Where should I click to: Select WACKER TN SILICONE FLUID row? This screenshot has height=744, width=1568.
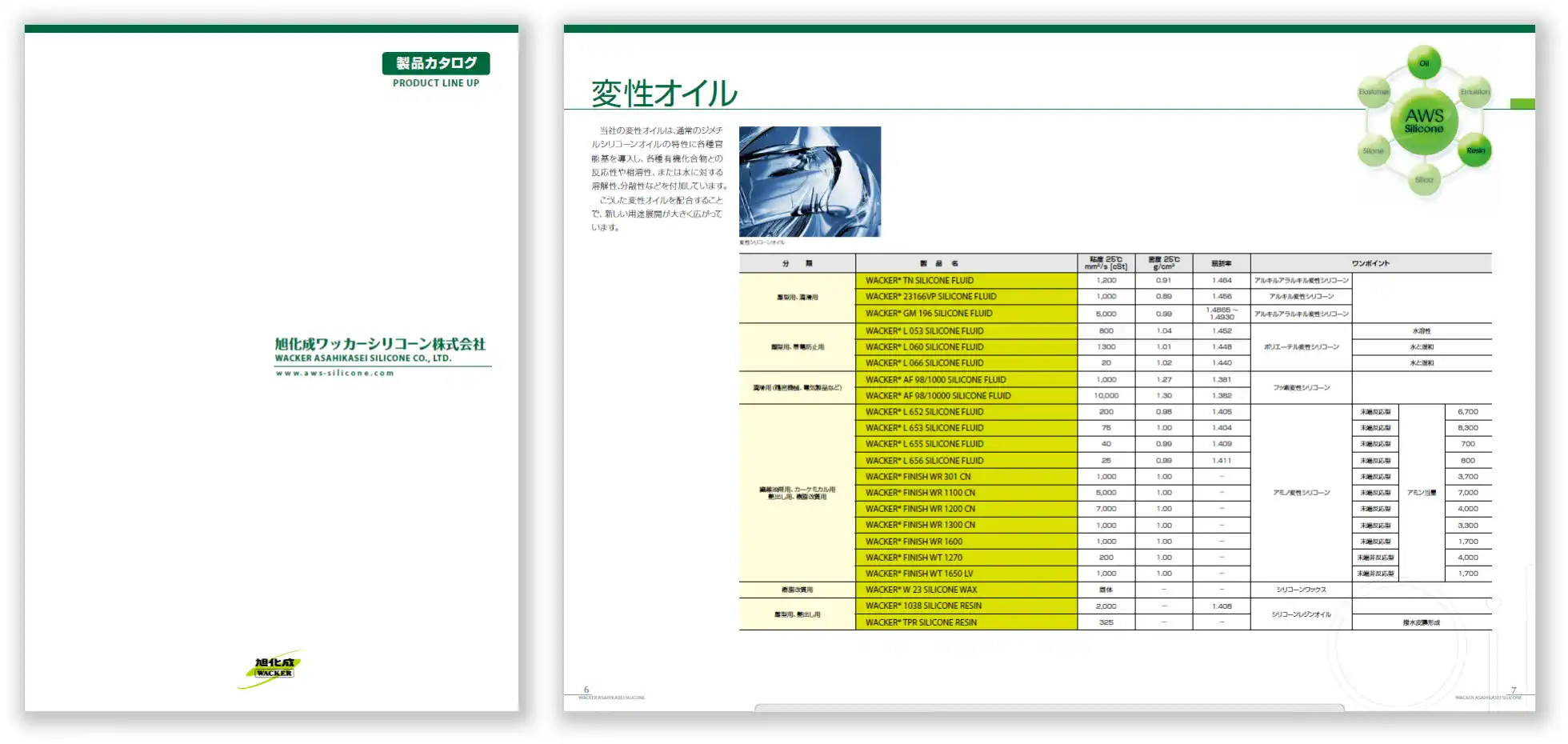pos(966,281)
